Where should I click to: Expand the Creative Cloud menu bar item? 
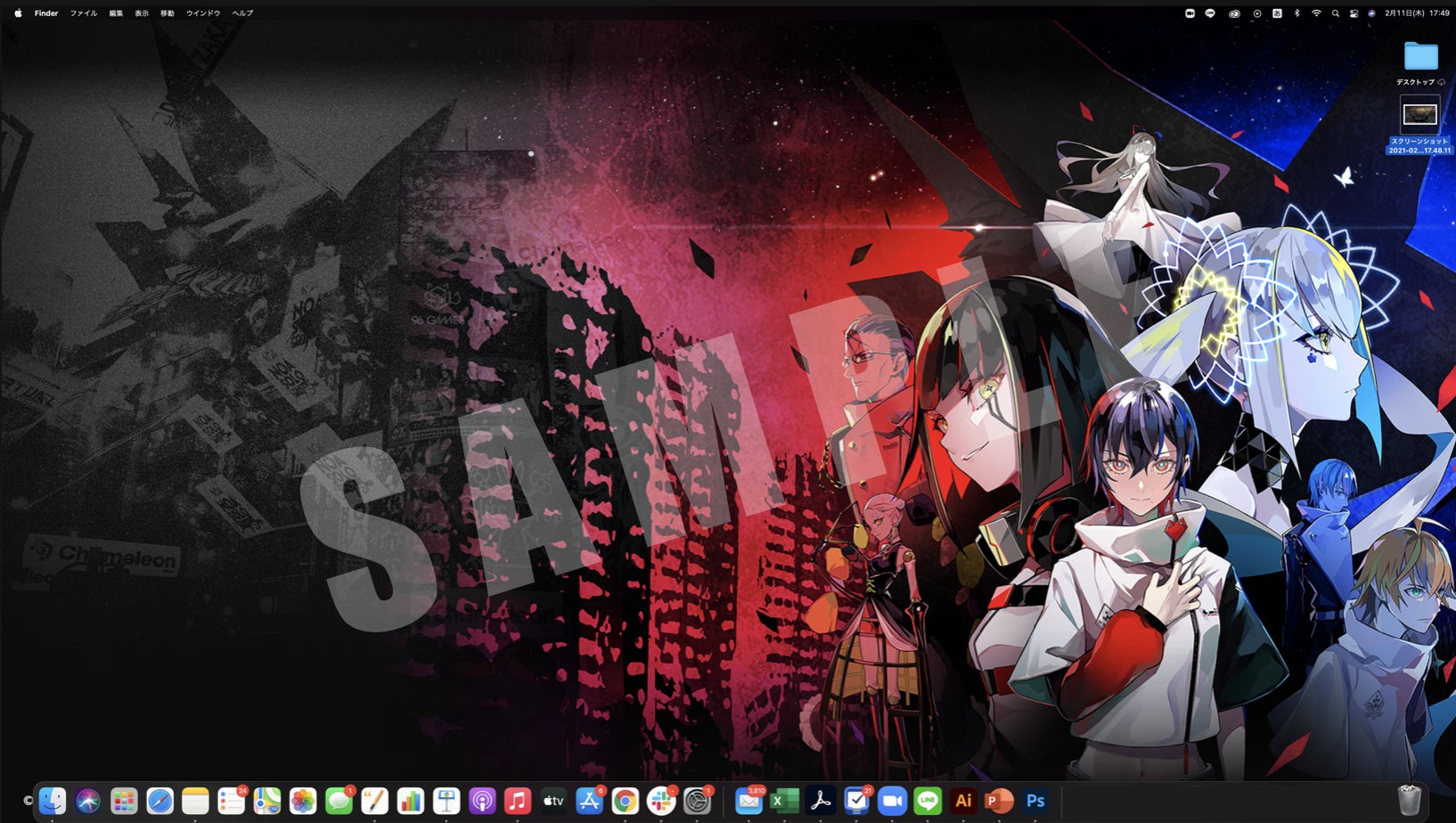(1234, 13)
